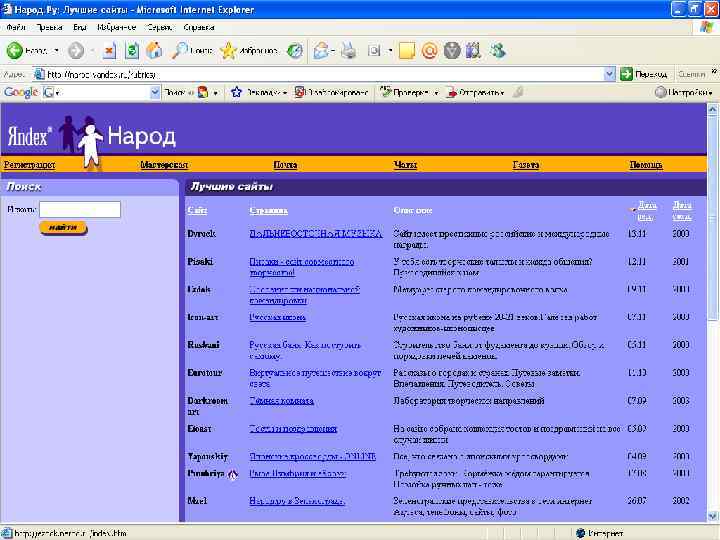
Task: Open Google toolbar Закладки star
Action: point(236,92)
